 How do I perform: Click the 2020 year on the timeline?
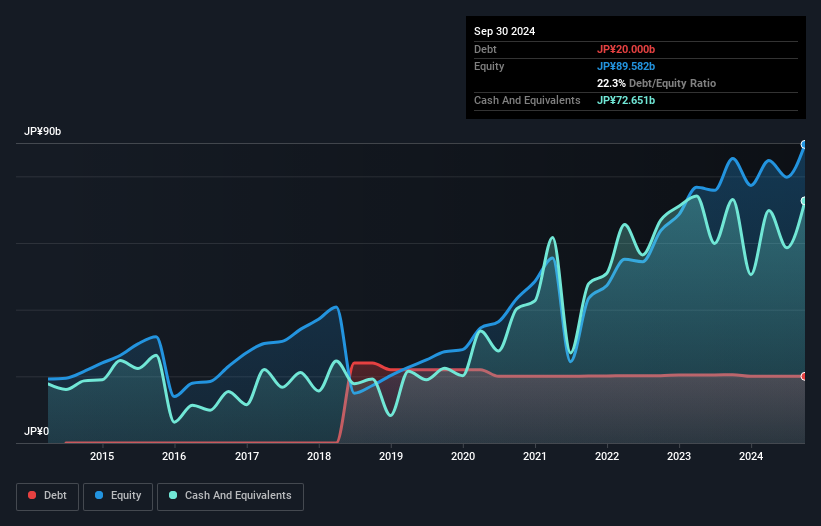click(463, 457)
